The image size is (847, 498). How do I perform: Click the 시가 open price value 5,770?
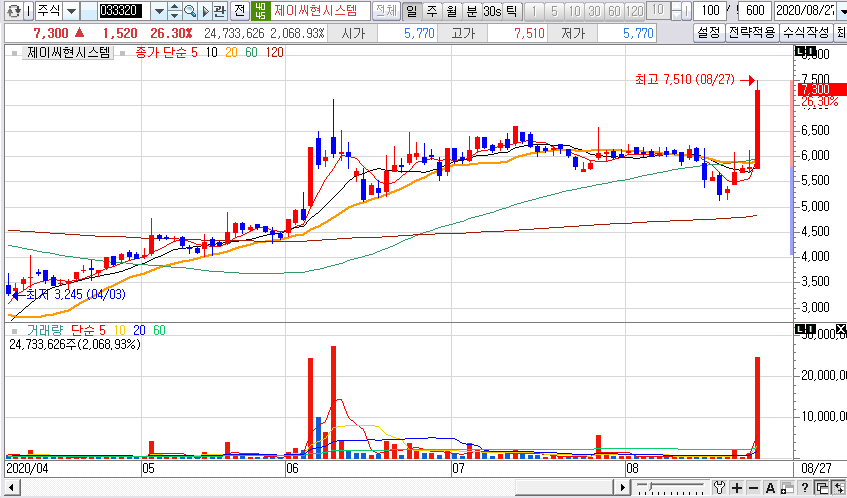[419, 33]
